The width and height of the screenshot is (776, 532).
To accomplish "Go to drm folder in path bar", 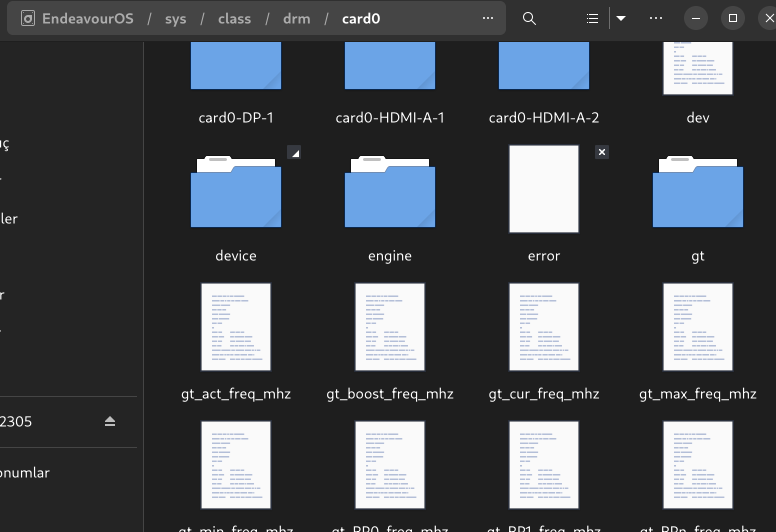I will (297, 19).
